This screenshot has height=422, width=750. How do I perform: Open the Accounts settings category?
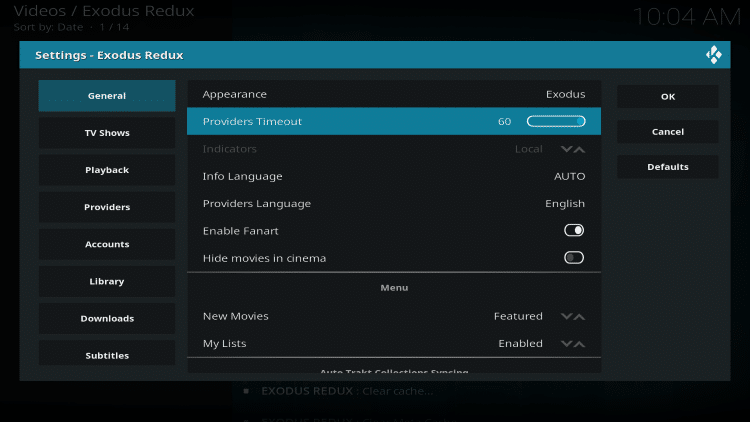[107, 244]
